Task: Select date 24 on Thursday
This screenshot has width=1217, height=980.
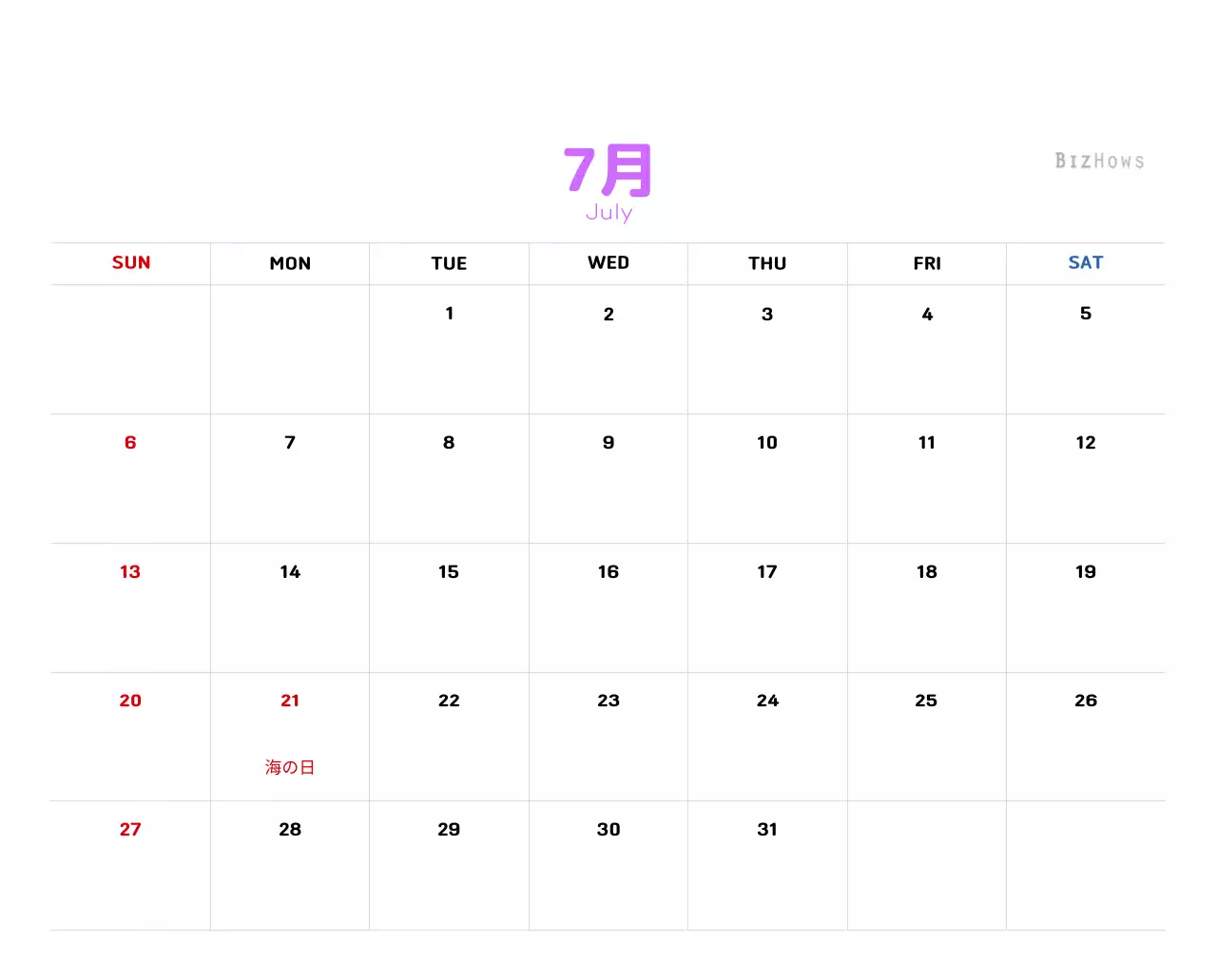Action: coord(767,701)
